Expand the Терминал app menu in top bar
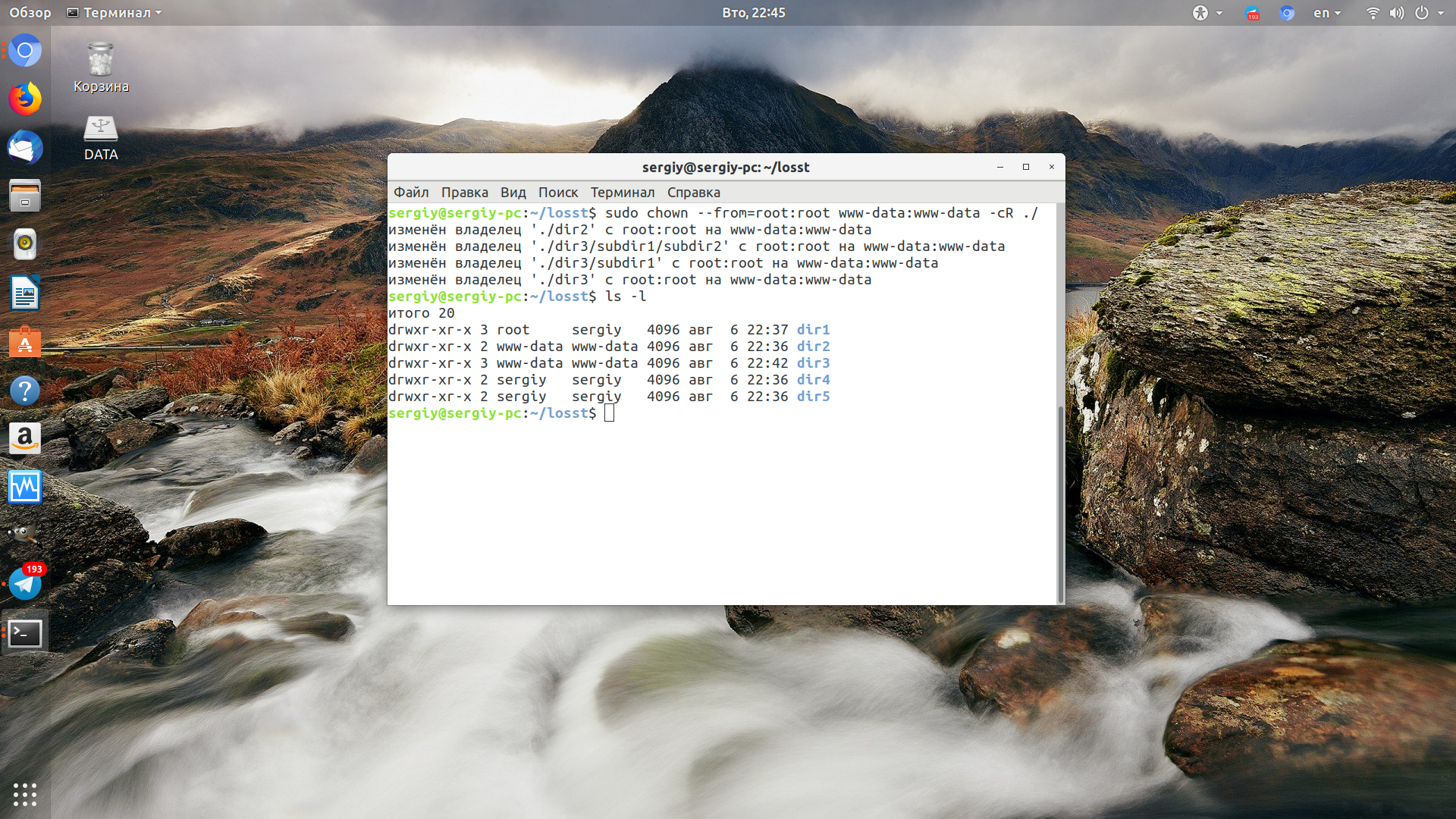The width and height of the screenshot is (1456, 819). (x=115, y=13)
